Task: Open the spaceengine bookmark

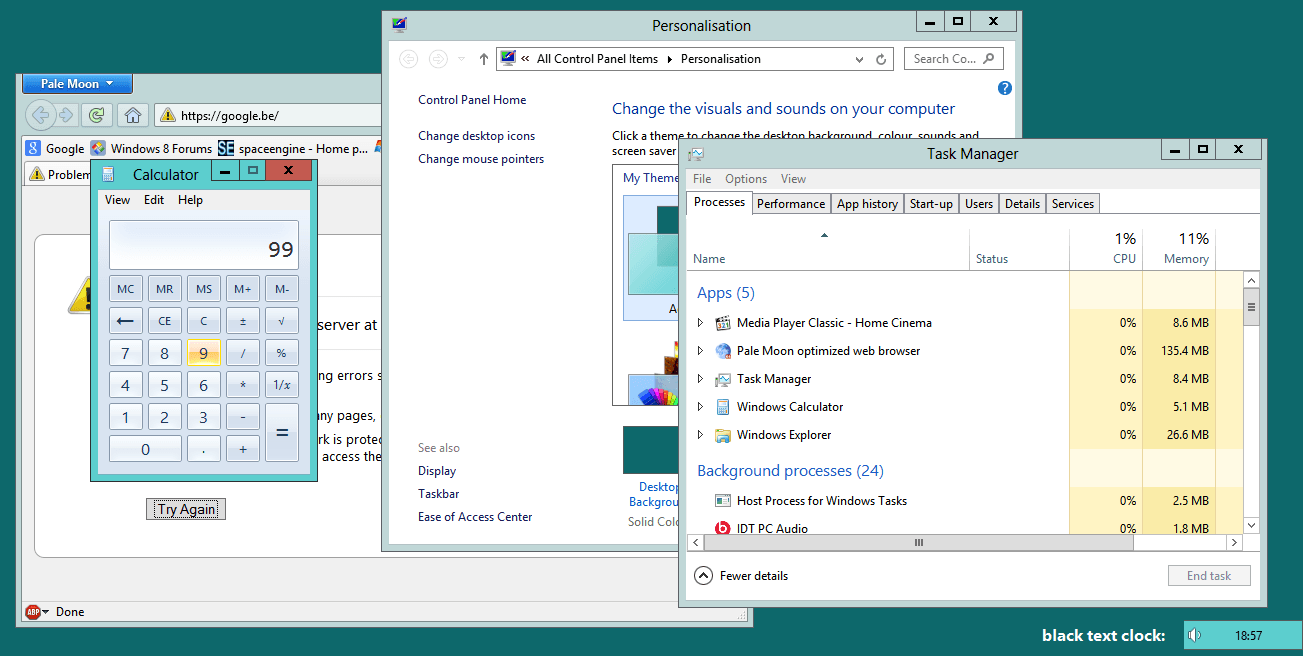Action: (294, 148)
